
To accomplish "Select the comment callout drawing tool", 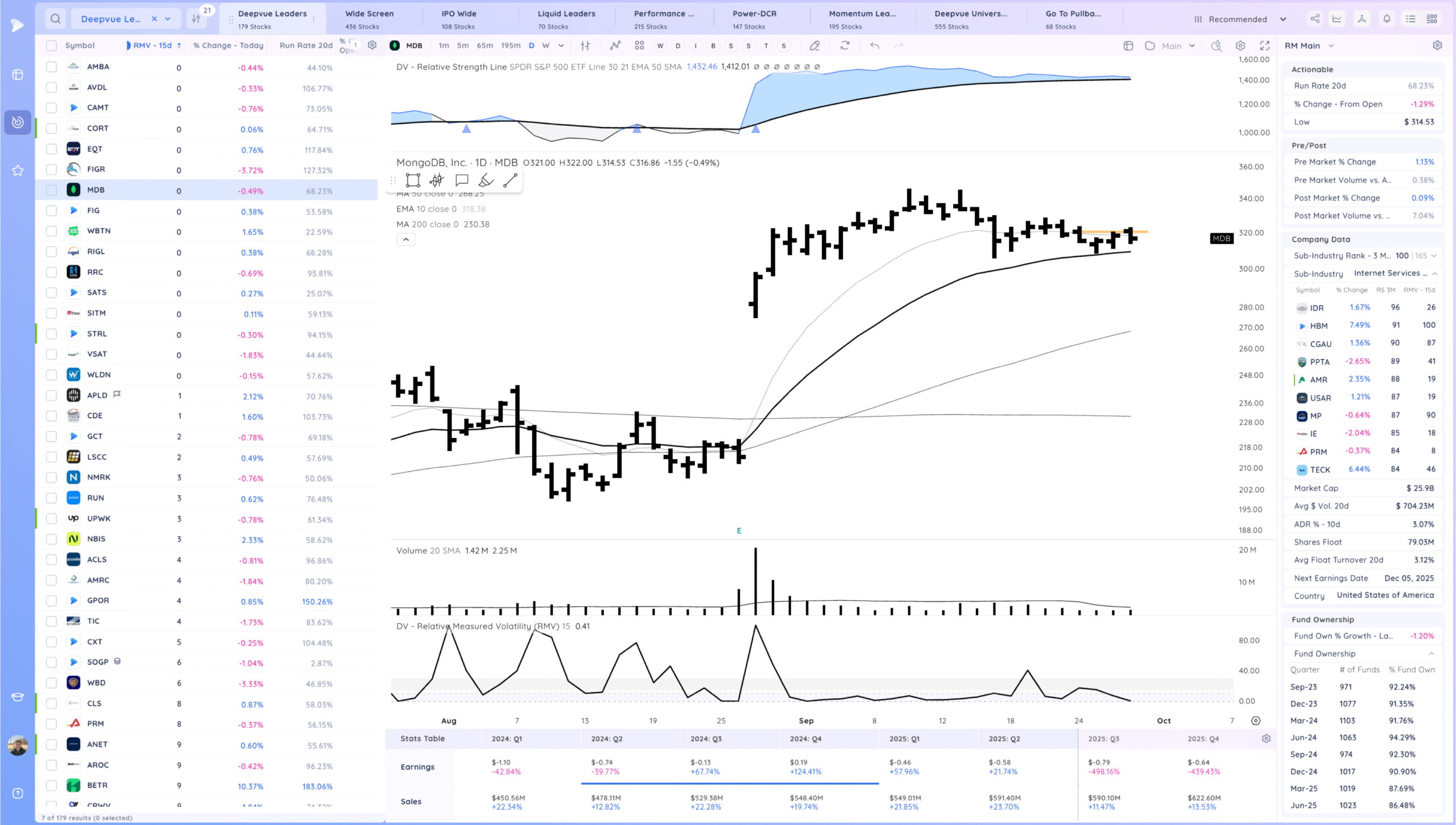I will tap(462, 180).
